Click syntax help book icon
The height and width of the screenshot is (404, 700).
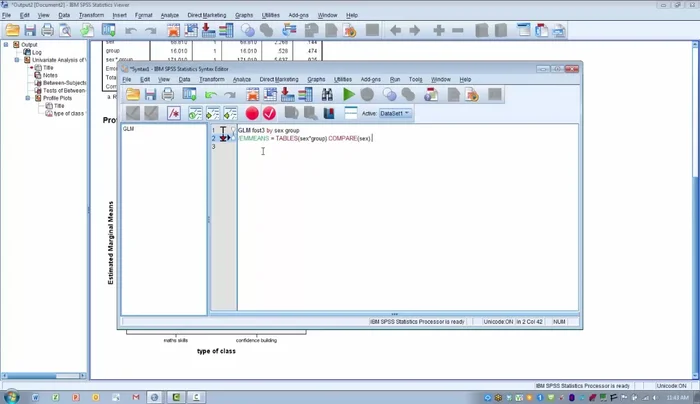[329, 113]
